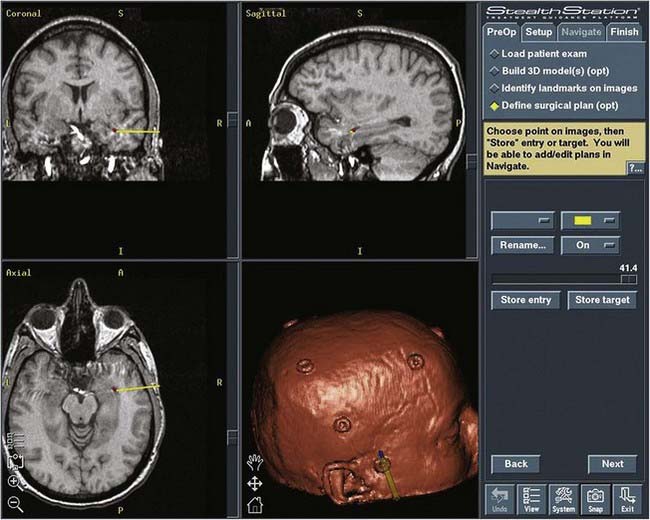Reset 3D view with home icon
The width and height of the screenshot is (650, 520).
coord(254,505)
